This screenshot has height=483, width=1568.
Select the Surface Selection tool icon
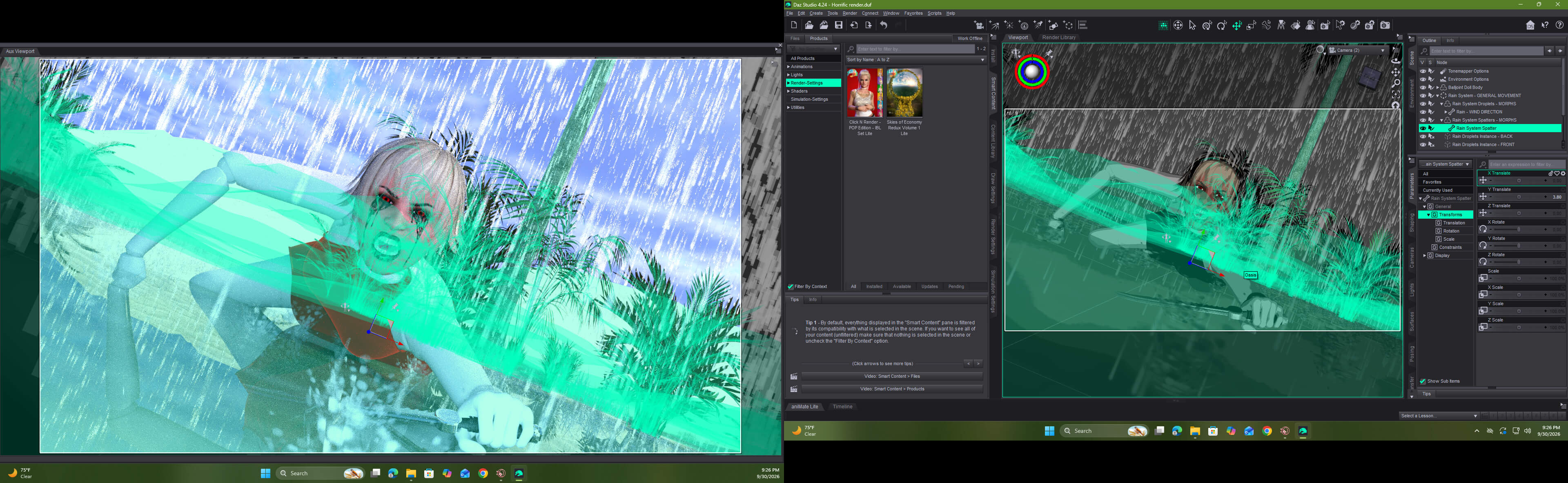[x=1295, y=25]
